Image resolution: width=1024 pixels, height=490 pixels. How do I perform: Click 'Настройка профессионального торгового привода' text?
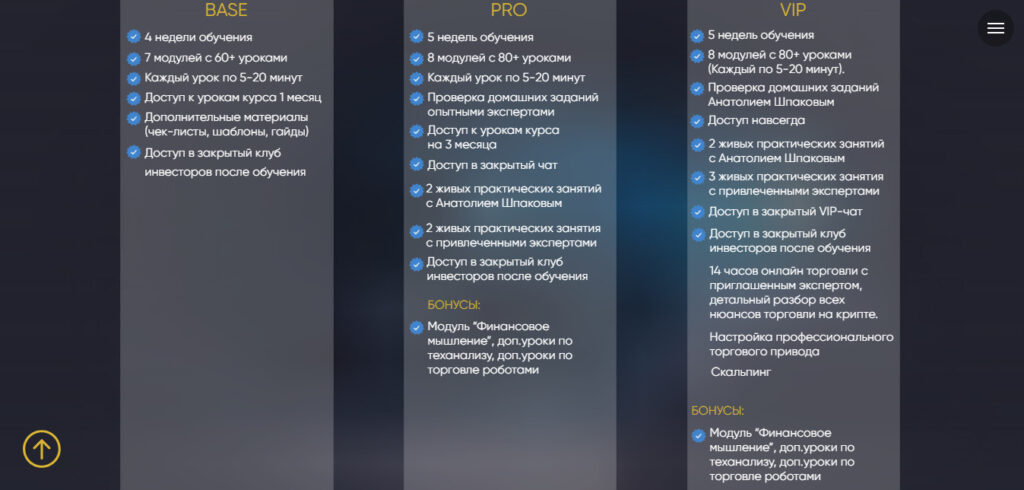[x=801, y=344]
